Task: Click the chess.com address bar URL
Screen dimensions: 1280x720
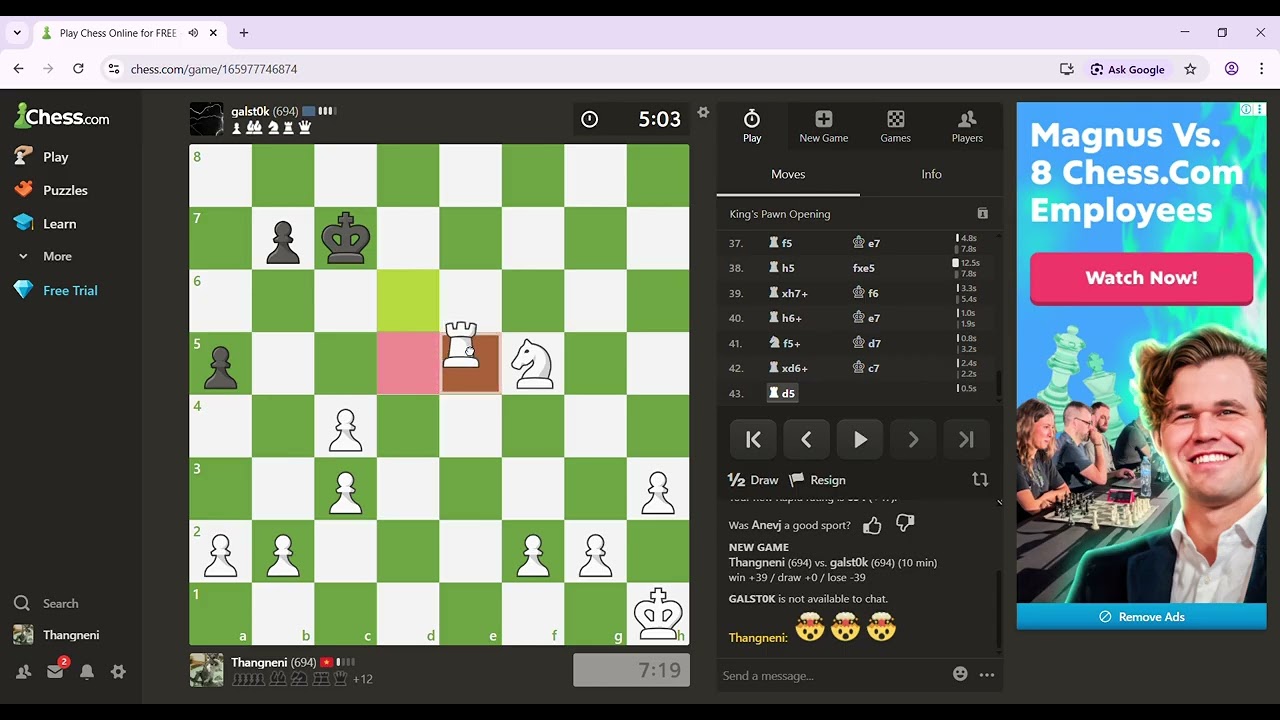Action: [x=214, y=69]
